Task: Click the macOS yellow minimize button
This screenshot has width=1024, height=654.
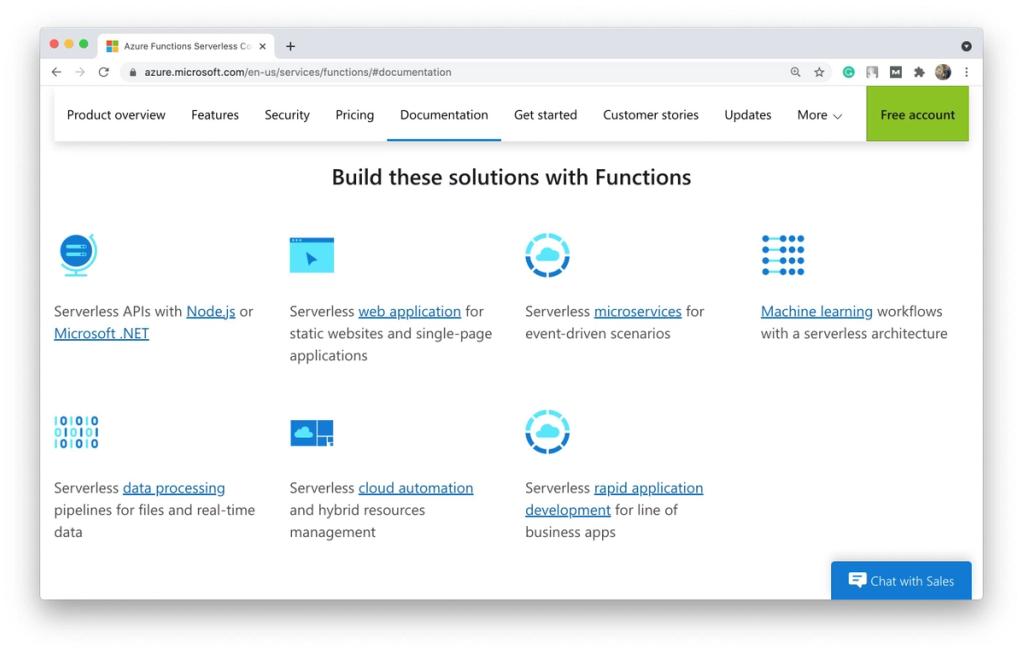Action: click(69, 44)
